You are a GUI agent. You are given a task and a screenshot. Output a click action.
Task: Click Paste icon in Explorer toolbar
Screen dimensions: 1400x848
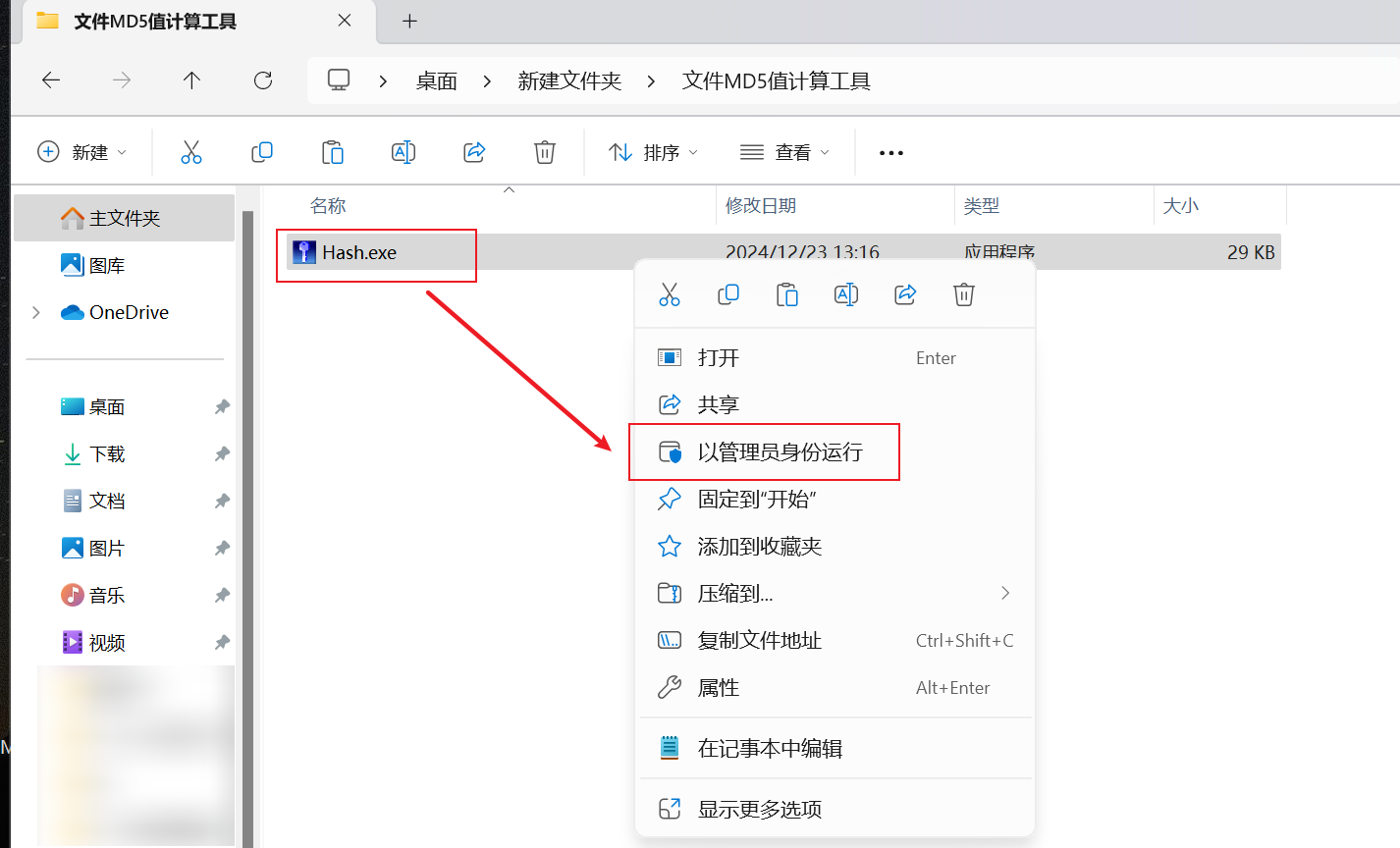coord(333,152)
